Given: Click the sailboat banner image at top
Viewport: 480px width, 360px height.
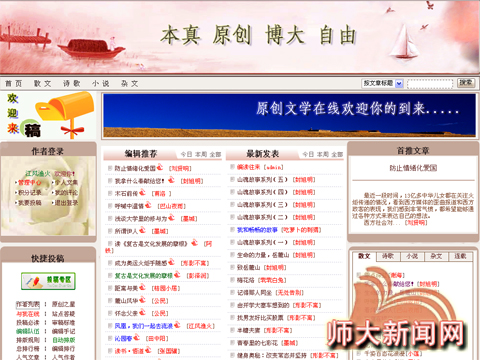Looking at the screenshot, I should 240,37.
